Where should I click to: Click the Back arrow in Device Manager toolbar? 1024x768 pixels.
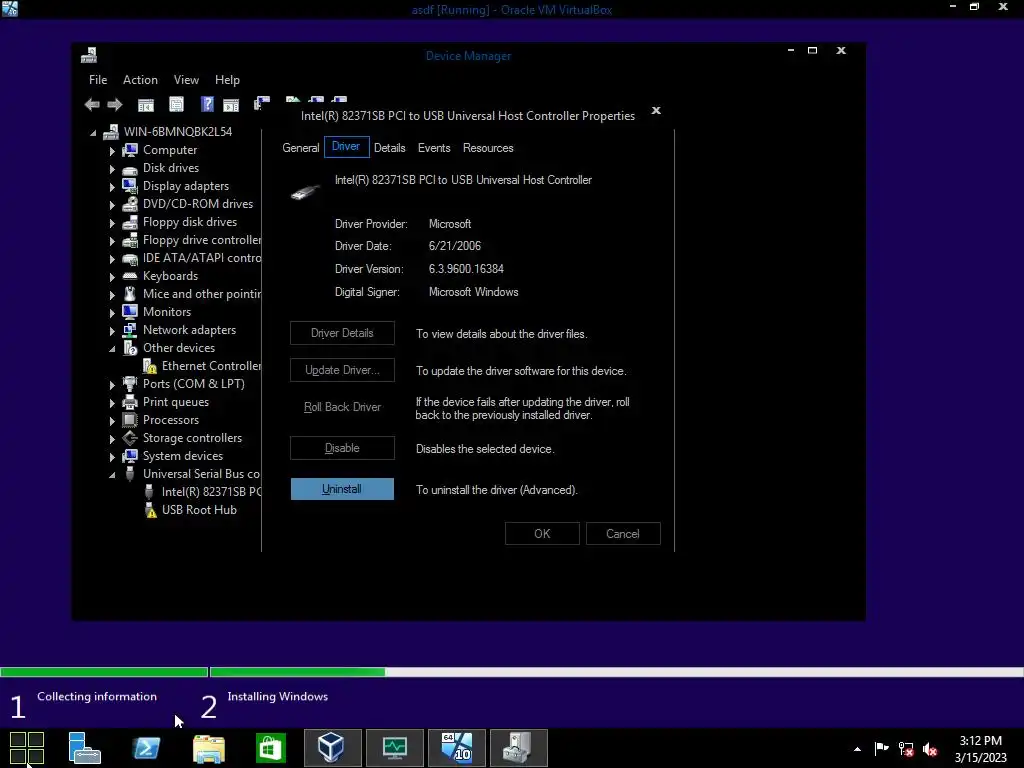(x=92, y=104)
